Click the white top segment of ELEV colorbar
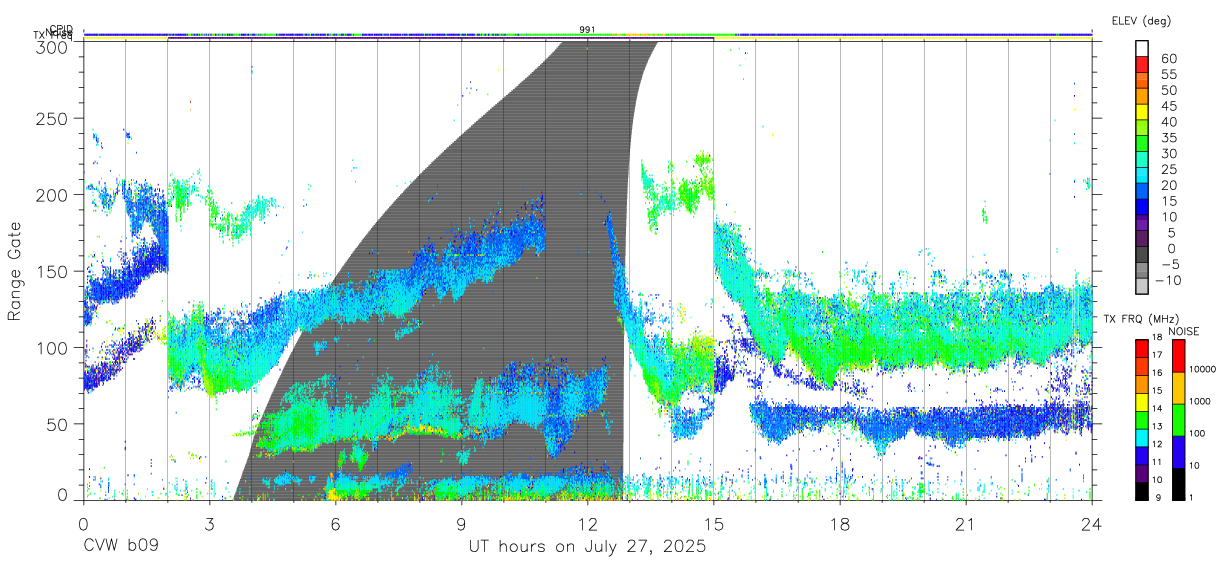 tap(1143, 50)
